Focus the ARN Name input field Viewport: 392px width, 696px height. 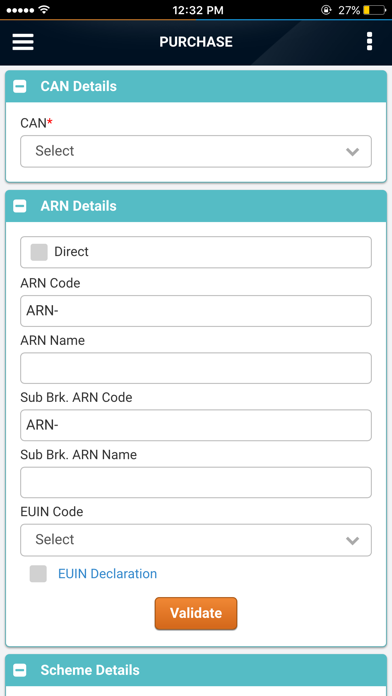click(196, 368)
